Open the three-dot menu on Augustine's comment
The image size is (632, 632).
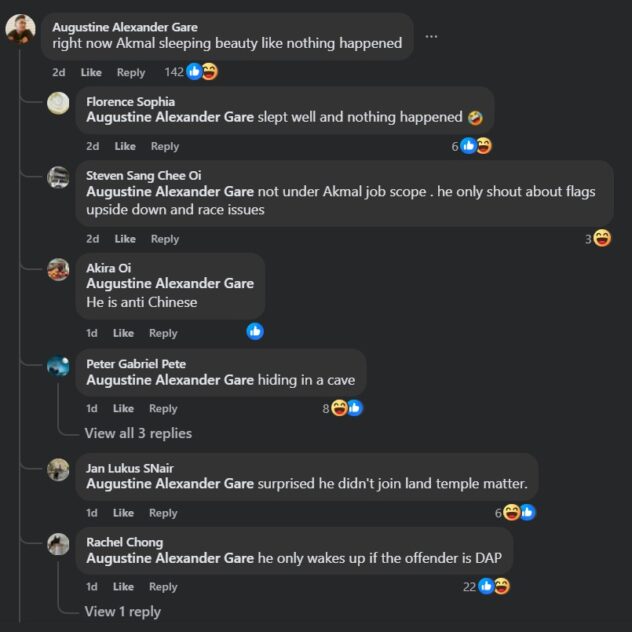(x=431, y=36)
